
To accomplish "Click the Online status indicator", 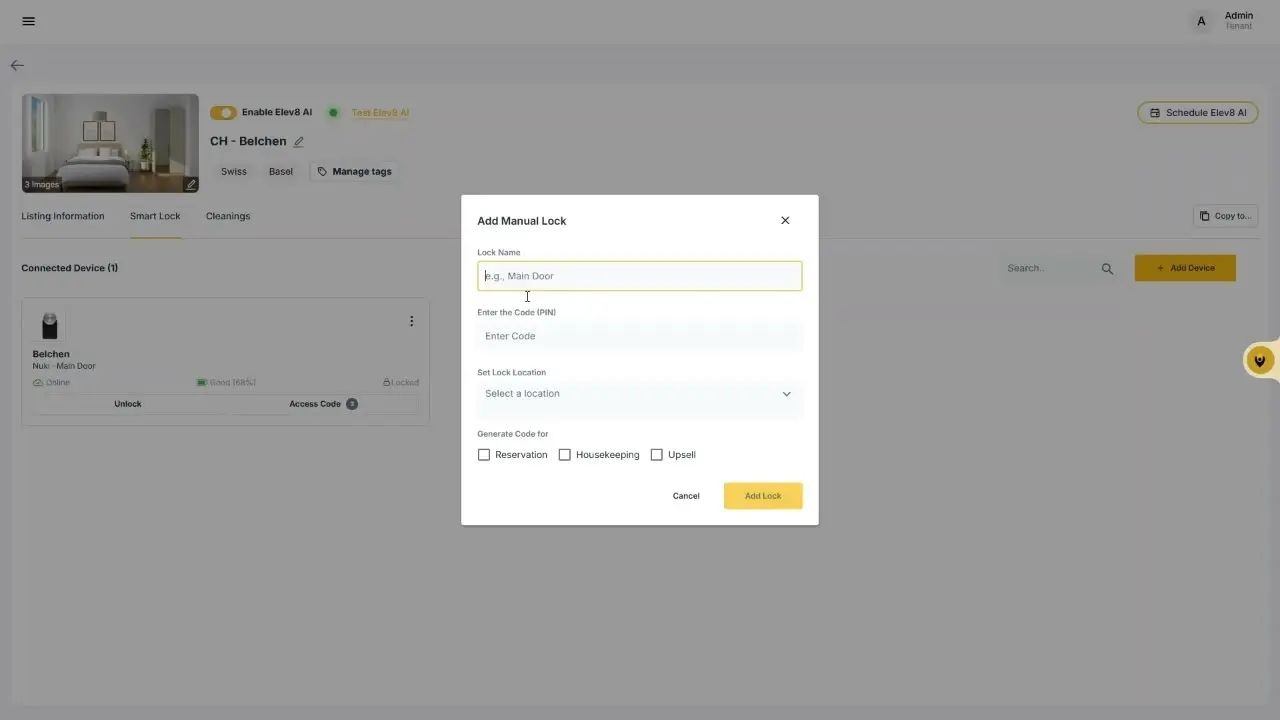I will 51,383.
